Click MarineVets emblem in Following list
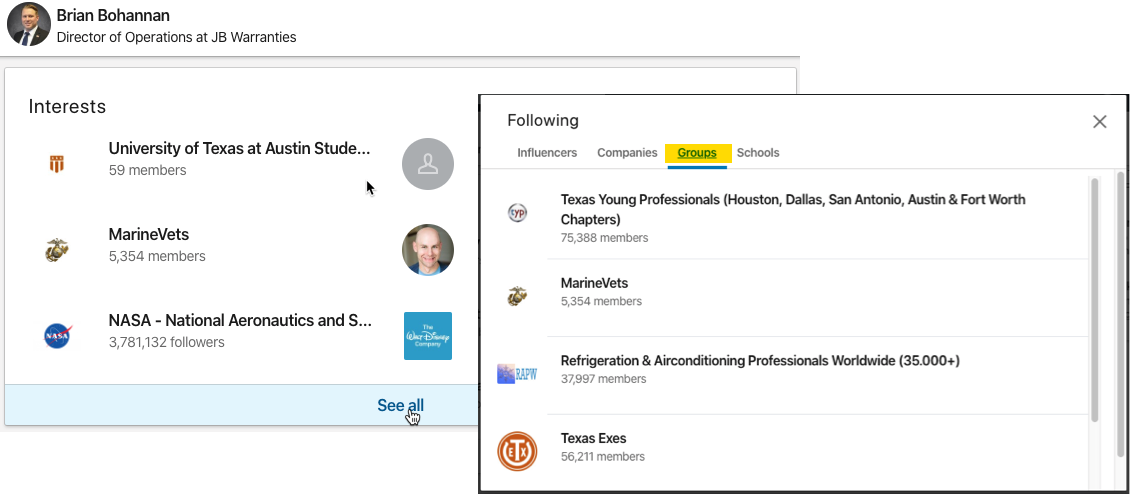 pos(517,295)
